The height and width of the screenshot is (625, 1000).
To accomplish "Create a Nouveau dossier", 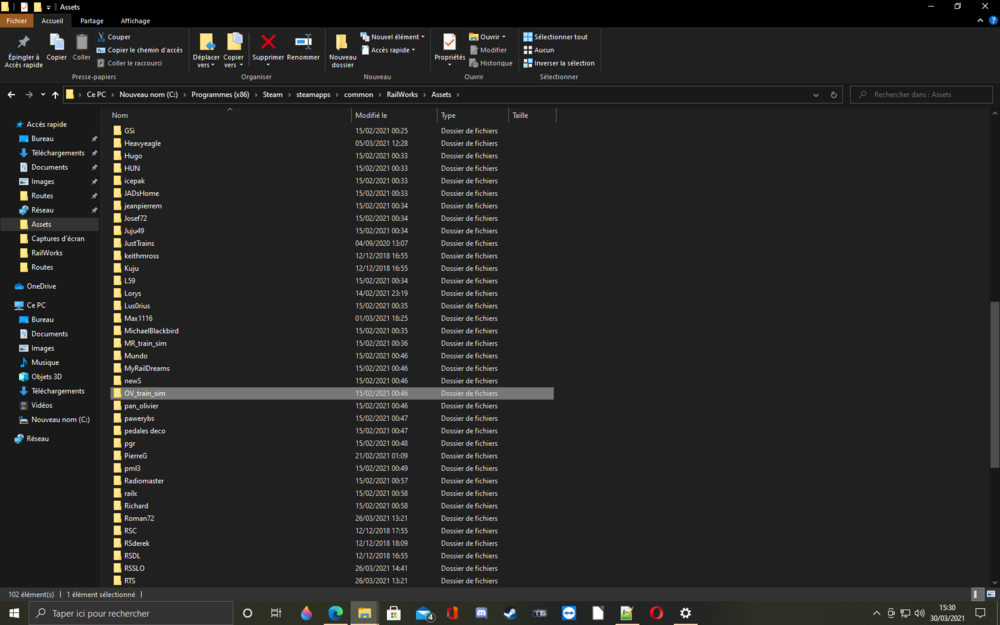I will (342, 50).
